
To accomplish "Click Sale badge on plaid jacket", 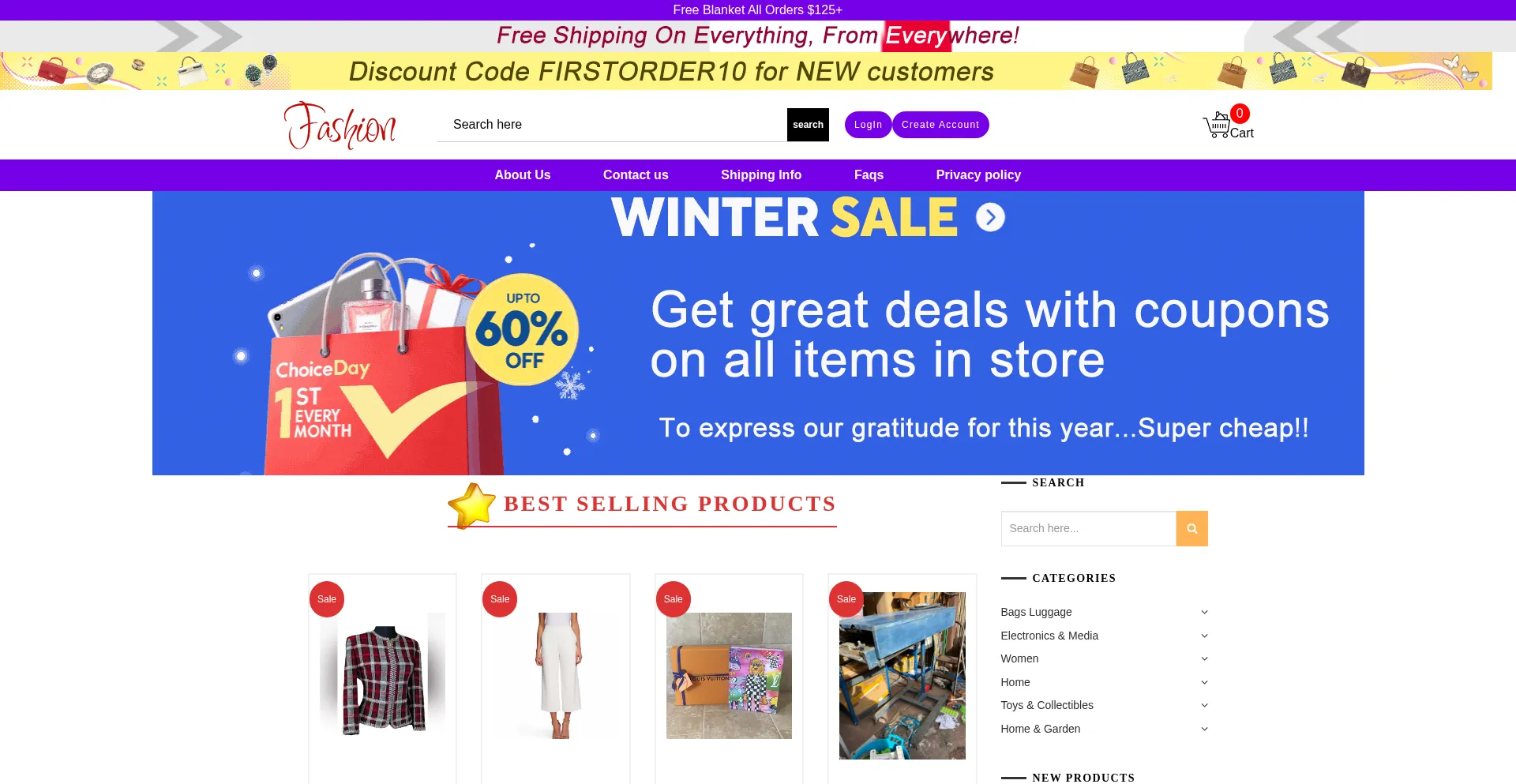I will [327, 599].
